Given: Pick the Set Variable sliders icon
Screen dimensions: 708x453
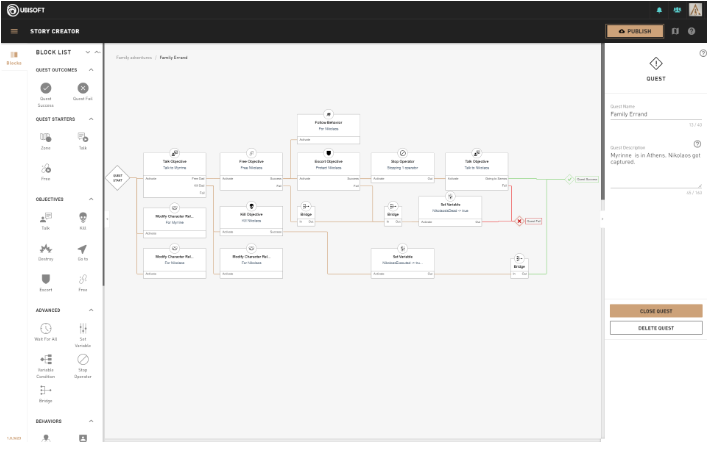Looking at the screenshot, I should click(x=83, y=328).
